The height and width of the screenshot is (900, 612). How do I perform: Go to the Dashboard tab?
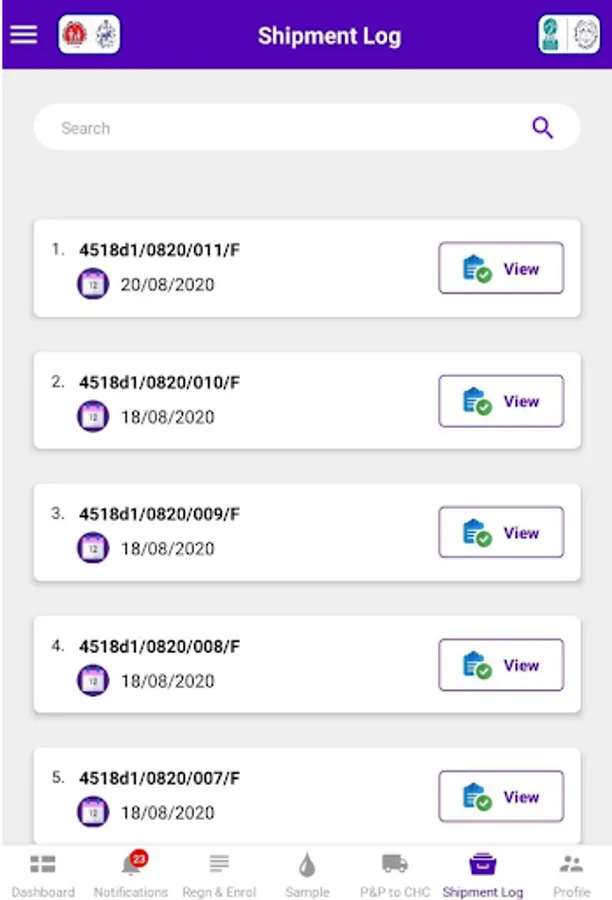tap(43, 874)
